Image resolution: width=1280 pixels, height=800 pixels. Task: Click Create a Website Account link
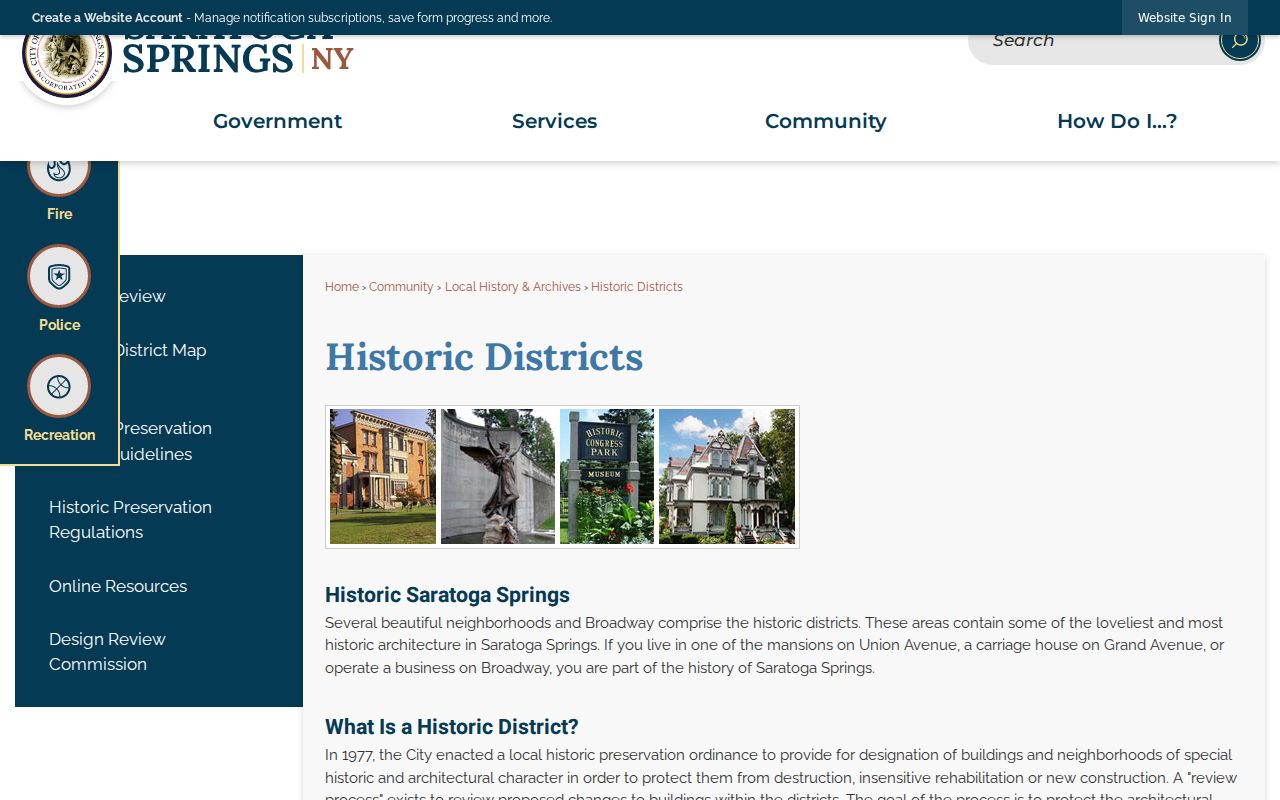tap(107, 18)
